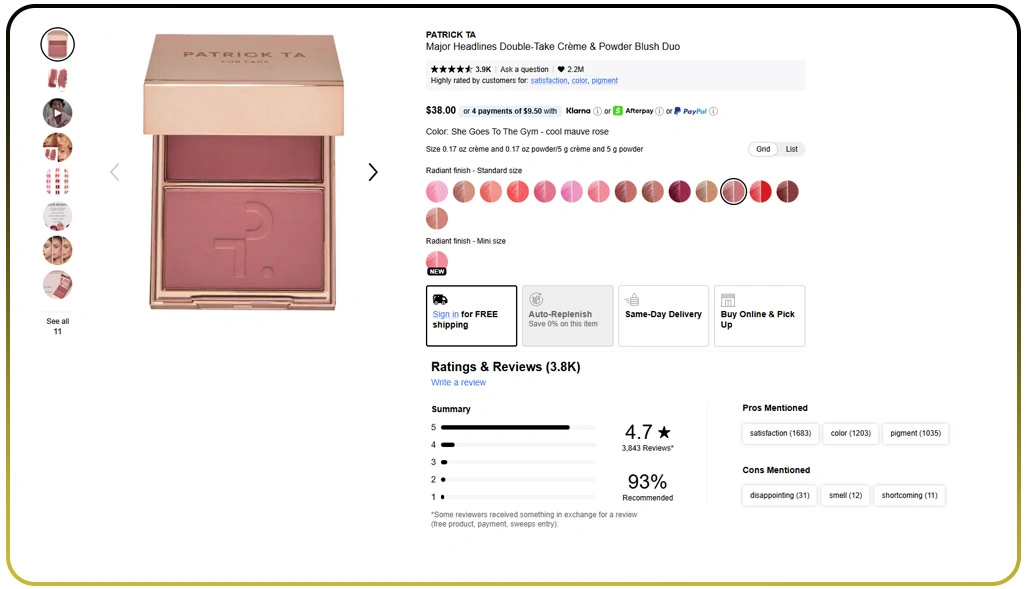Click the heart loves icon
The width and height of the screenshot is (1026, 589).
561,70
